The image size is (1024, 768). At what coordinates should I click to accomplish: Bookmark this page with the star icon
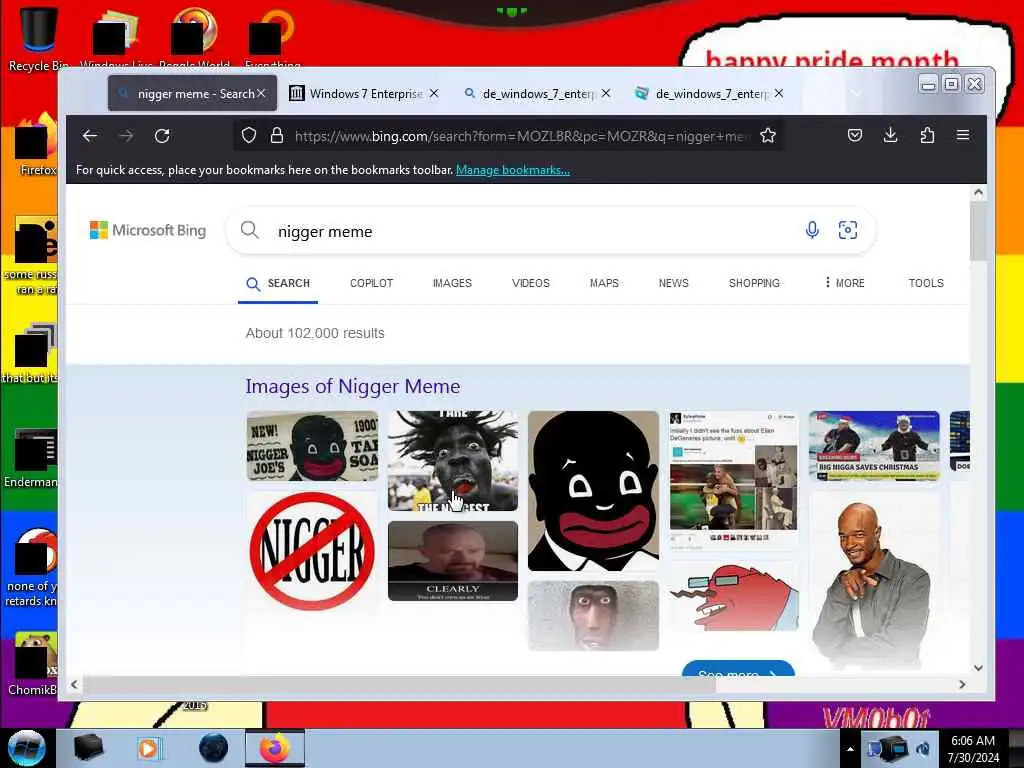point(768,136)
